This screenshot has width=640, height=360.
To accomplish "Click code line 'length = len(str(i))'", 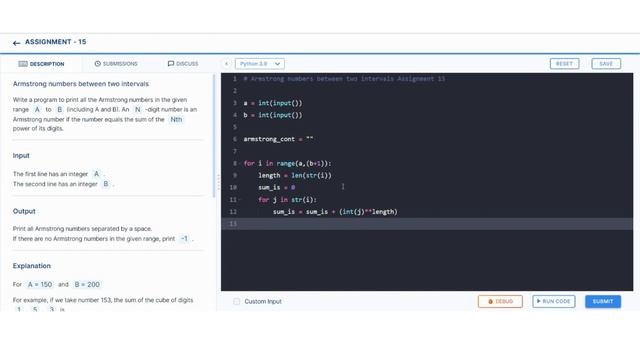I will pyautogui.click(x=295, y=176).
